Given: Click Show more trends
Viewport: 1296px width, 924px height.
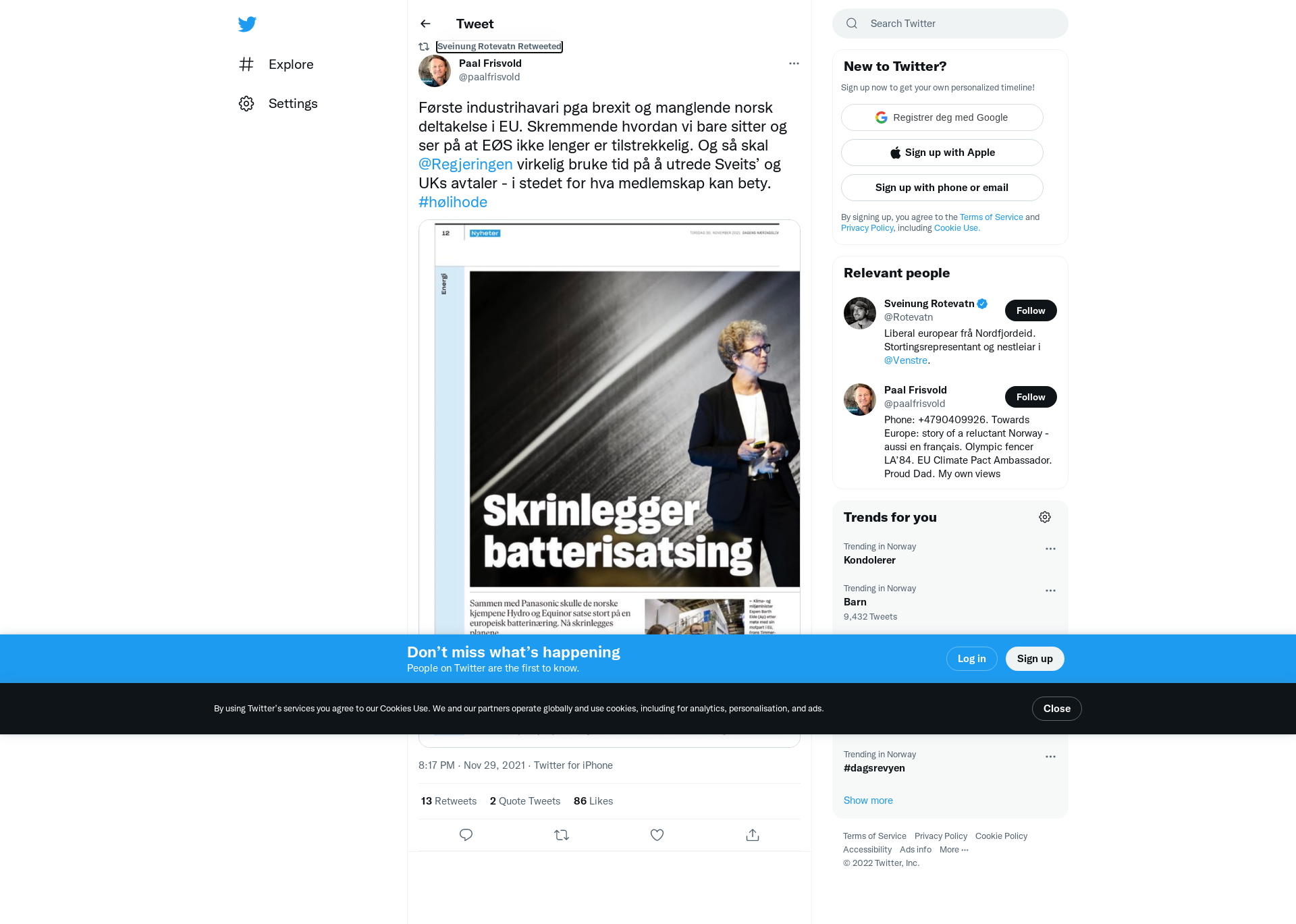Looking at the screenshot, I should coord(868,800).
